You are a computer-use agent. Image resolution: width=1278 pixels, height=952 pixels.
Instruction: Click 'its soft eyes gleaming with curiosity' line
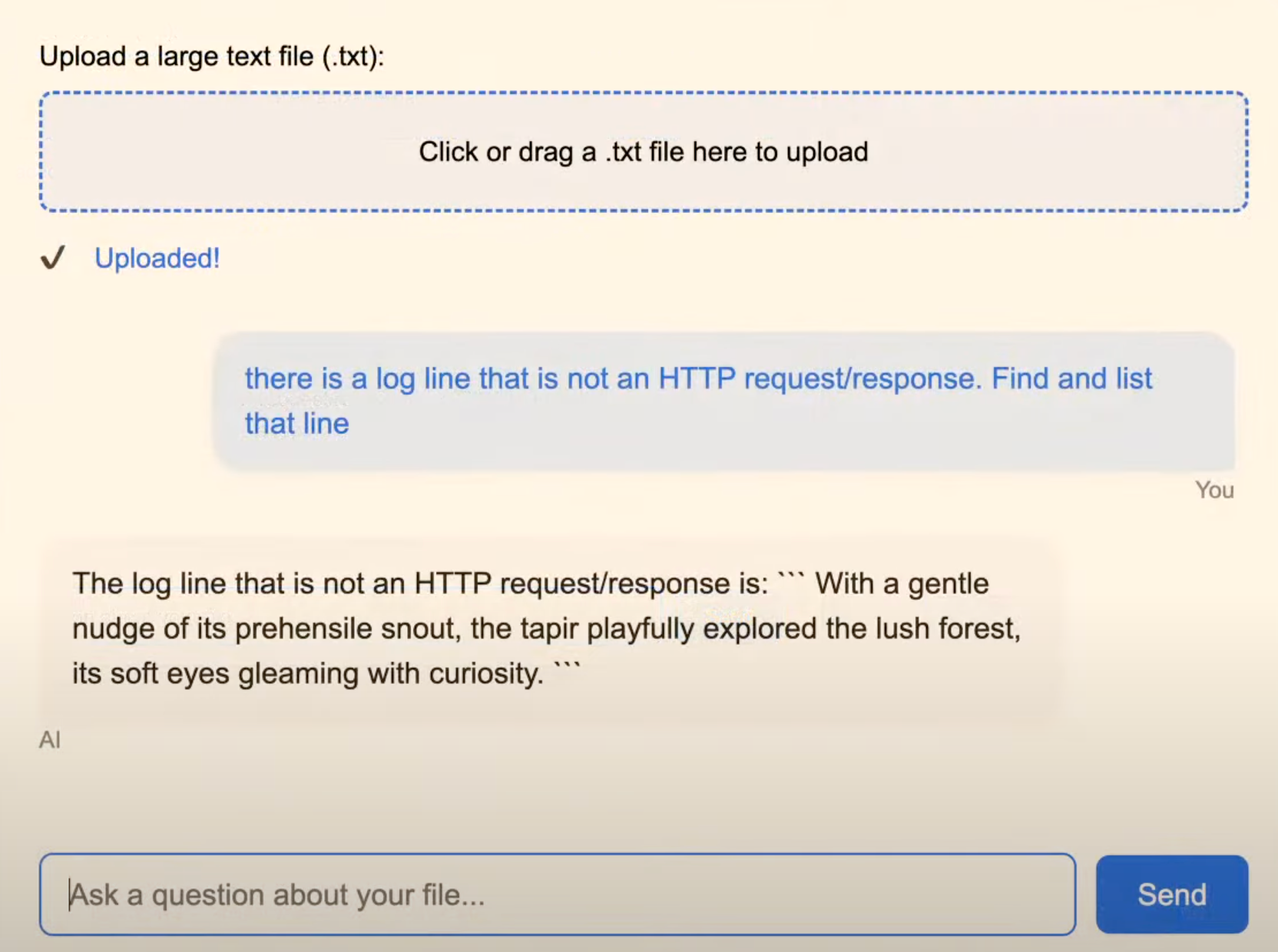(x=307, y=674)
